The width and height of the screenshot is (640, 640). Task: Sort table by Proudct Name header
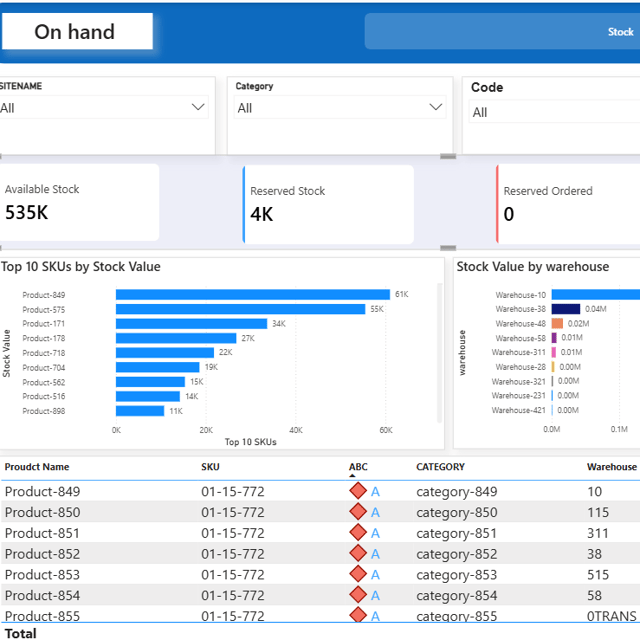click(37, 467)
